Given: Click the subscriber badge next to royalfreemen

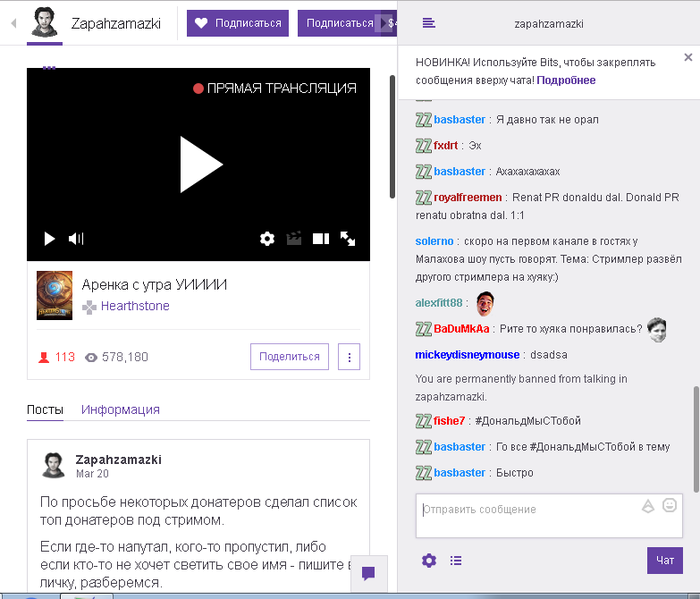Looking at the screenshot, I should click(x=423, y=197).
